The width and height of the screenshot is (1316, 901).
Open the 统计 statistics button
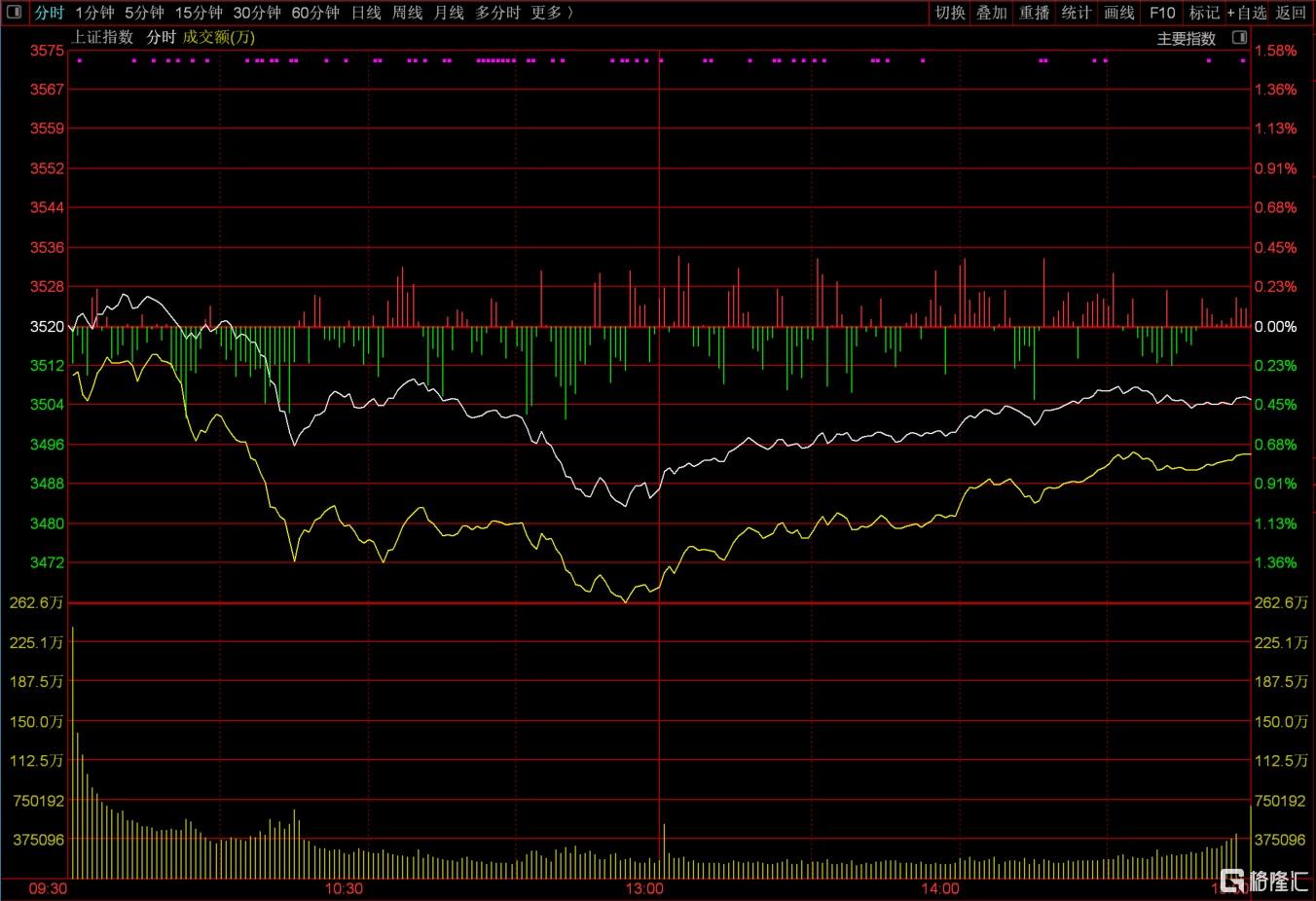coord(1077,13)
